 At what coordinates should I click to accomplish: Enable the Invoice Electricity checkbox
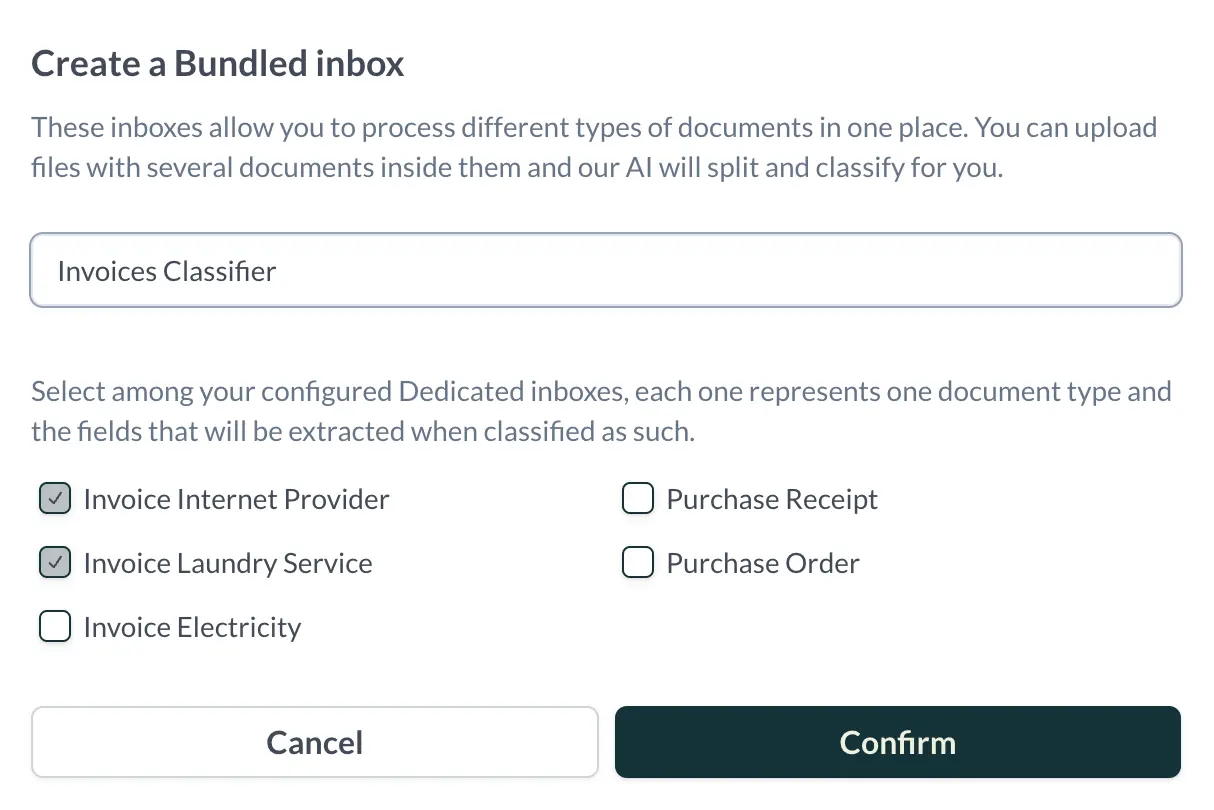(55, 626)
